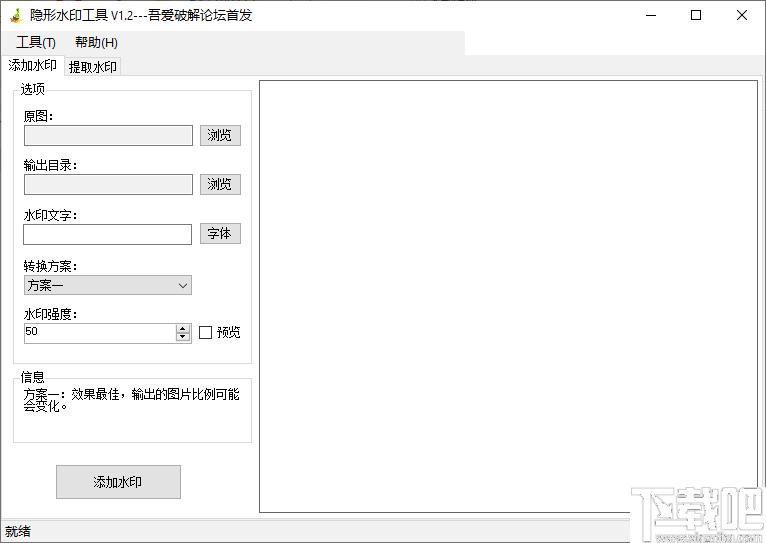The height and width of the screenshot is (543, 766).
Task: Click the image preview area
Action: 509,296
